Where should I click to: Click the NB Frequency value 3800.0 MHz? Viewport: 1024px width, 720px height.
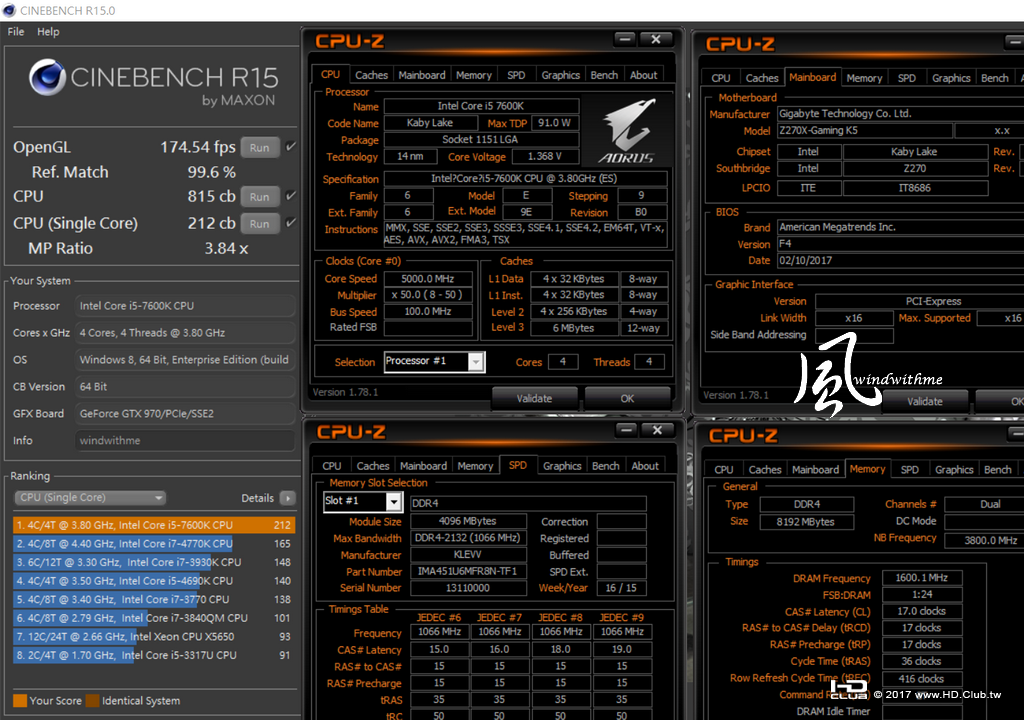point(986,540)
